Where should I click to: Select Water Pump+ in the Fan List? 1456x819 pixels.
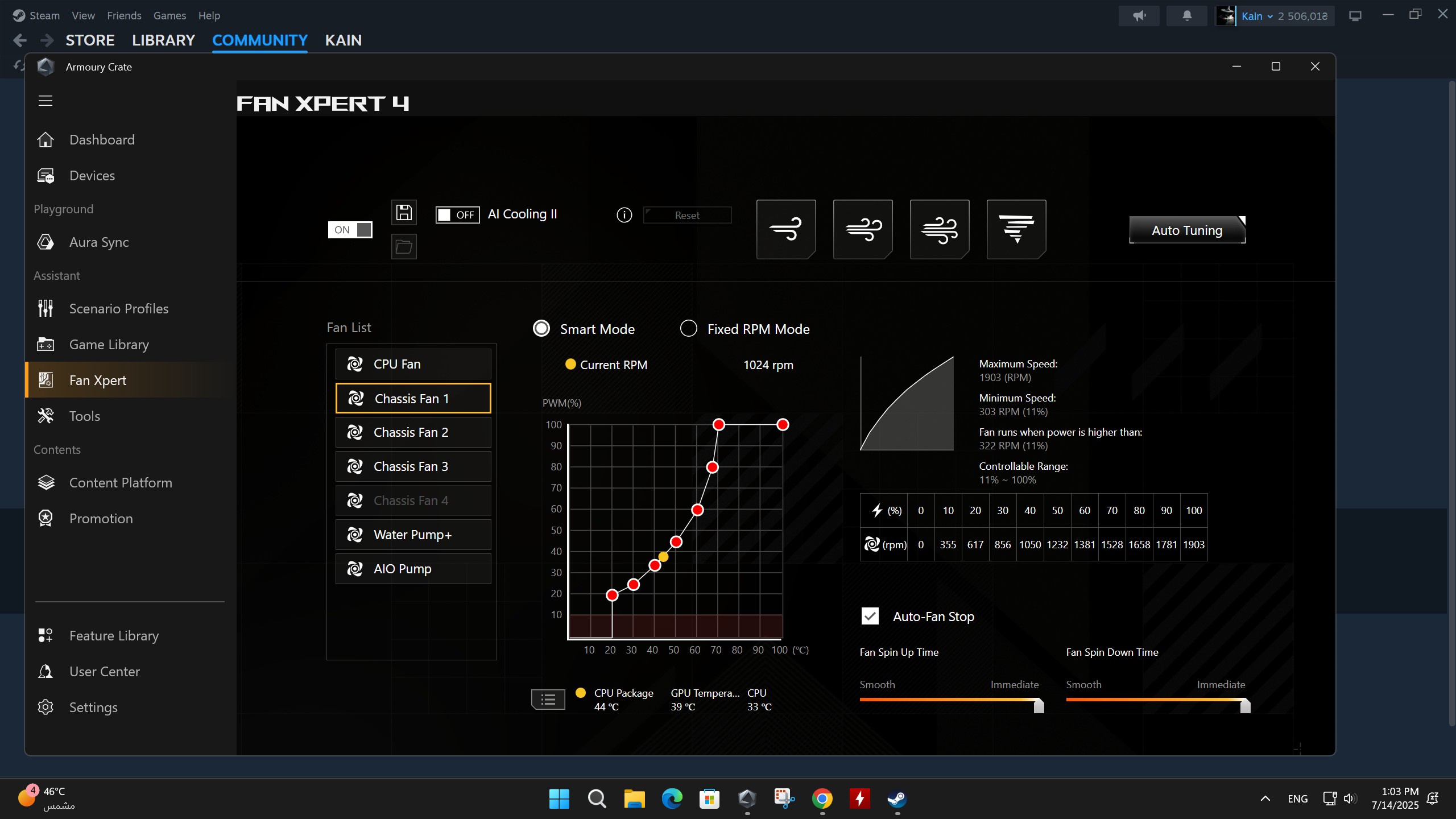click(x=413, y=535)
